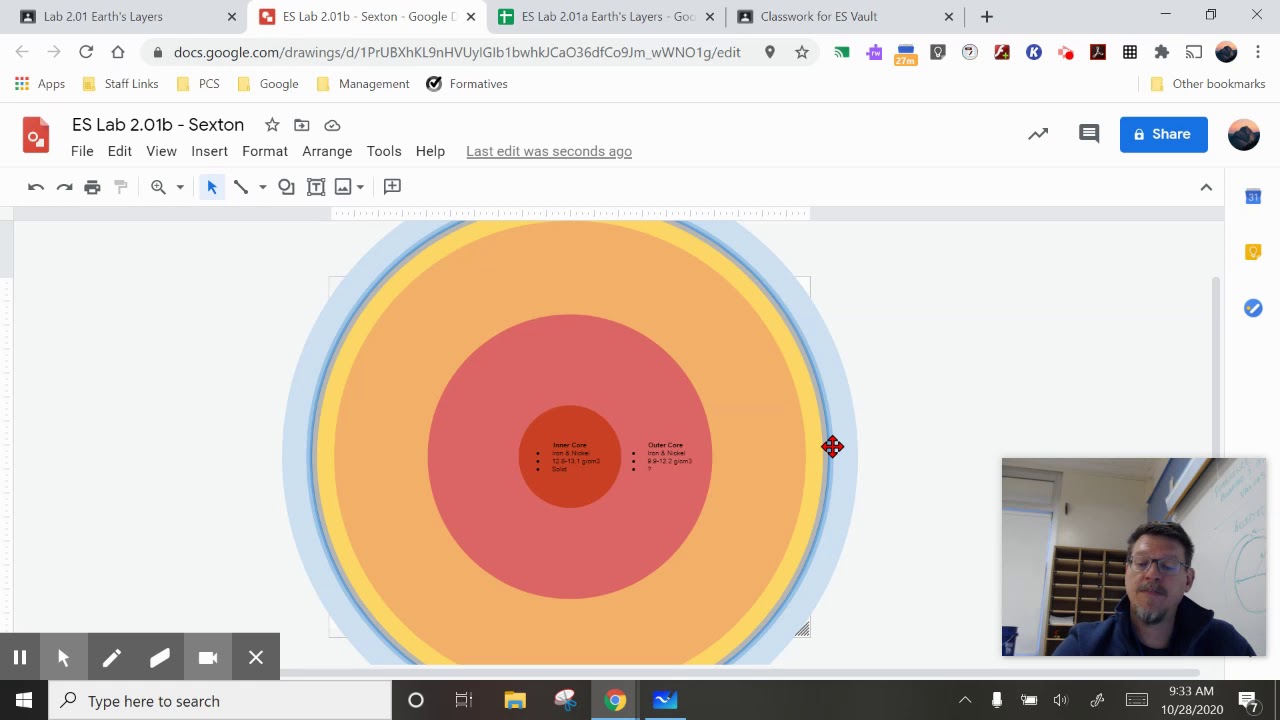The image size is (1280, 720).
Task: Open the Google account avatar
Action: pyautogui.click(x=1244, y=134)
